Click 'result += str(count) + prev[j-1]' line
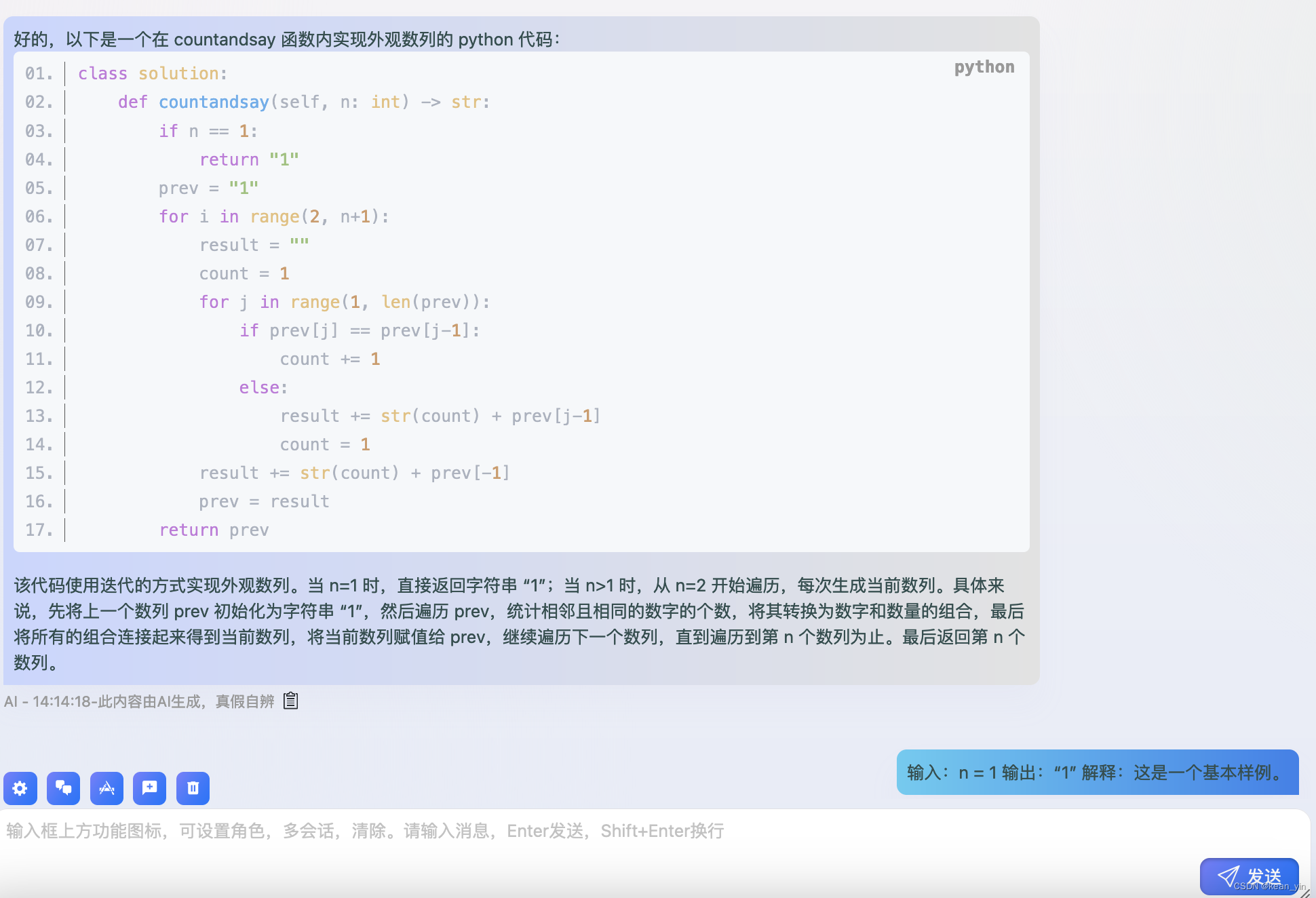 [x=440, y=416]
